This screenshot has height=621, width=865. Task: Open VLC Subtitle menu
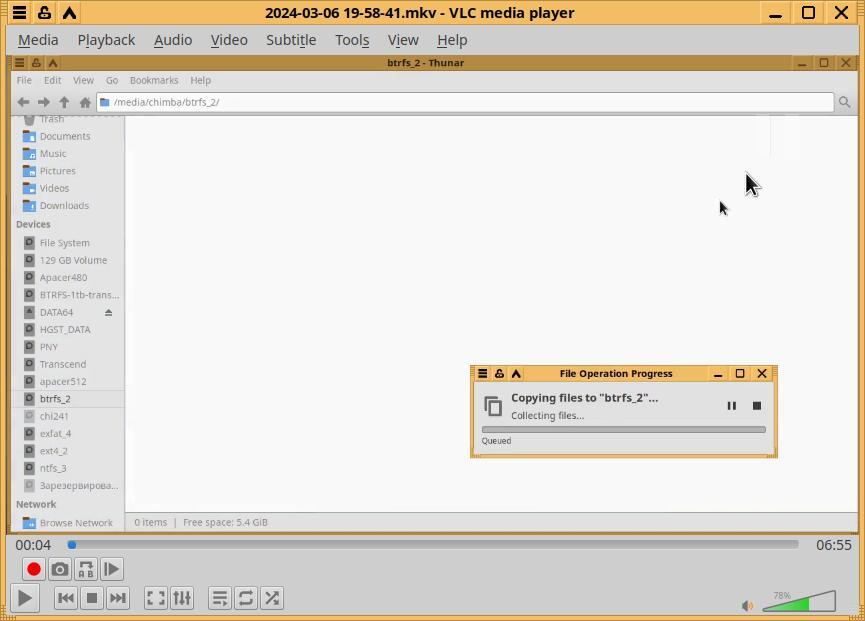click(291, 40)
